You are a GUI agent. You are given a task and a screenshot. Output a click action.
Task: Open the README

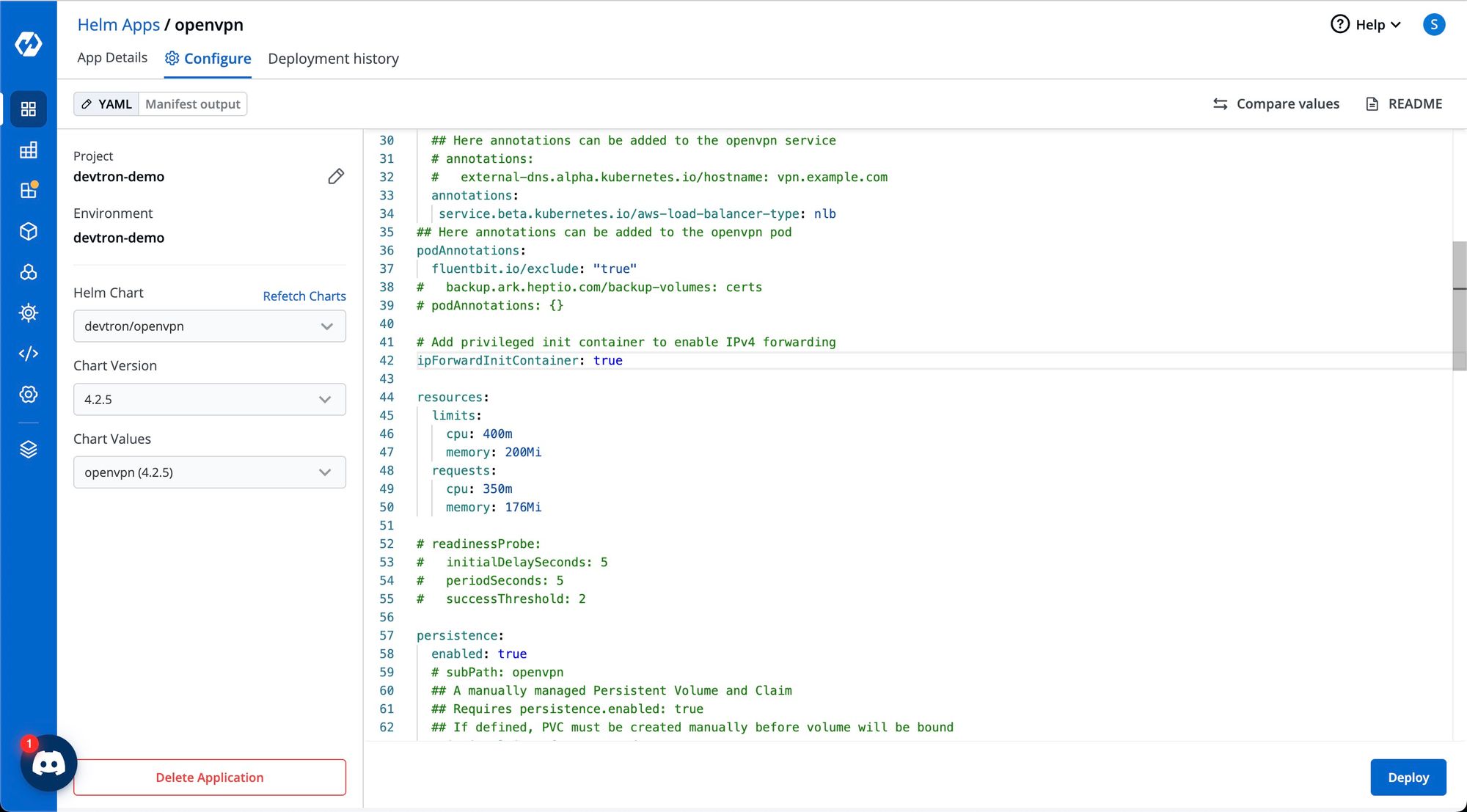point(1404,104)
